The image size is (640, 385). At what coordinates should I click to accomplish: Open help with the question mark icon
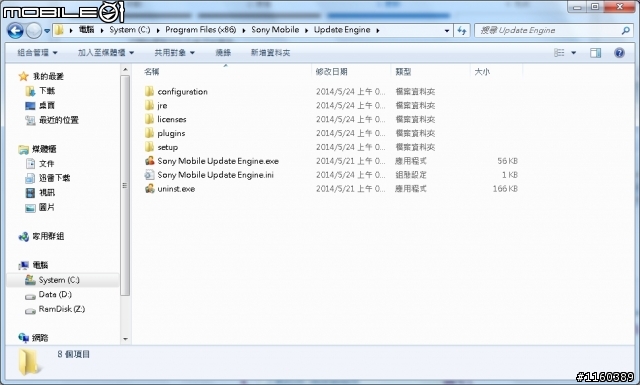619,53
